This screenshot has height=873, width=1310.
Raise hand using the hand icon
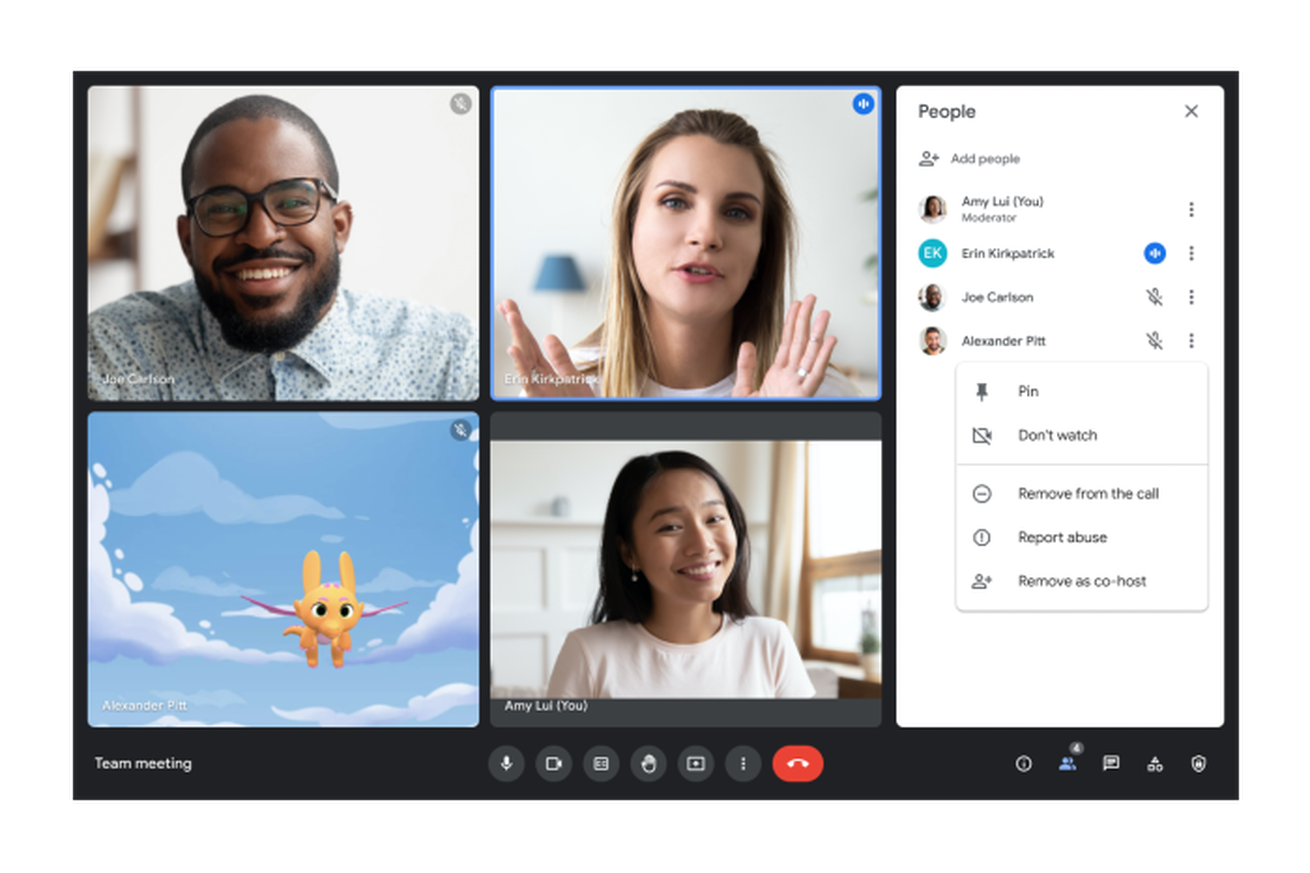pyautogui.click(x=648, y=764)
